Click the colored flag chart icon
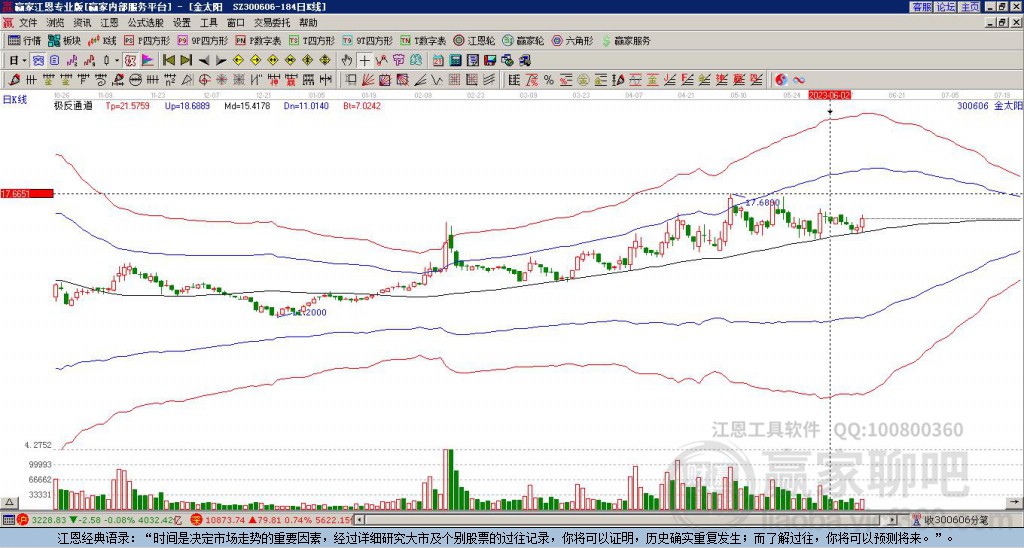 (148, 61)
